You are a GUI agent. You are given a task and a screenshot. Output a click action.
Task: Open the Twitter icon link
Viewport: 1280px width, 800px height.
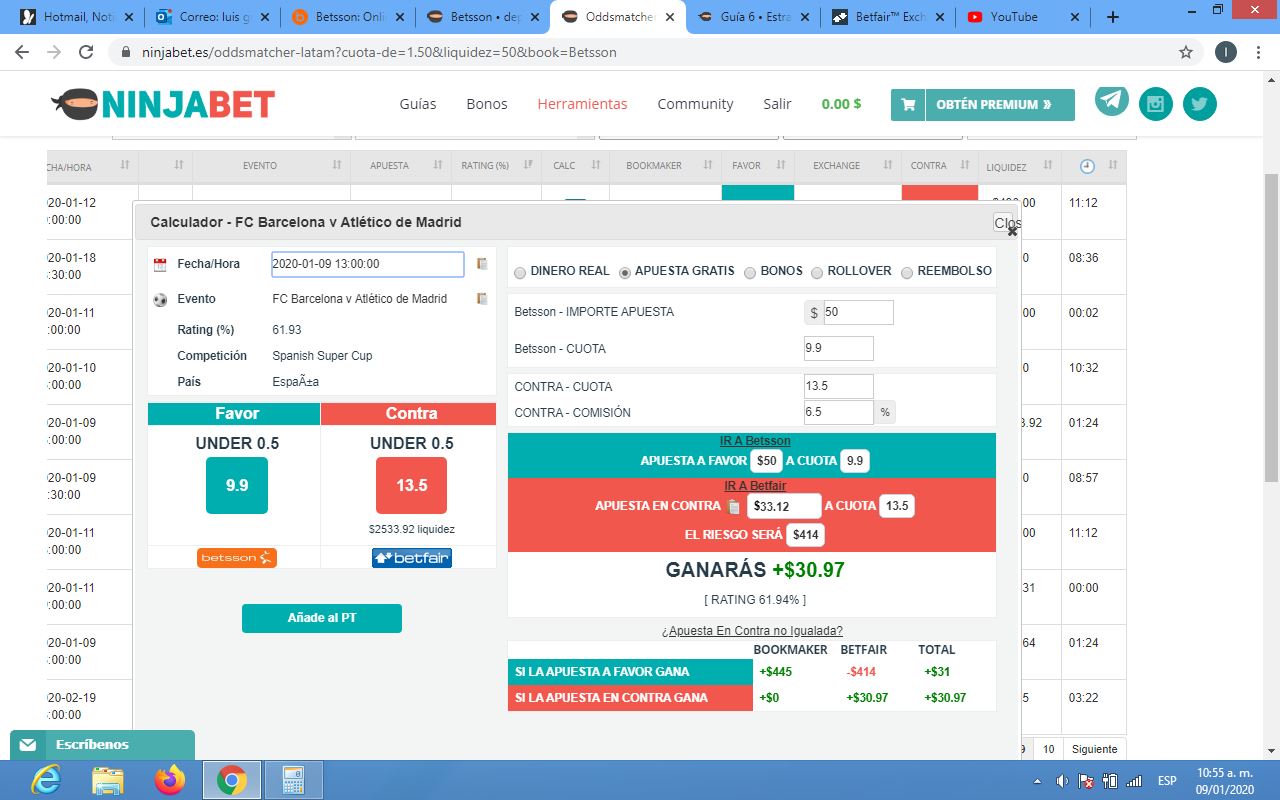click(1200, 104)
